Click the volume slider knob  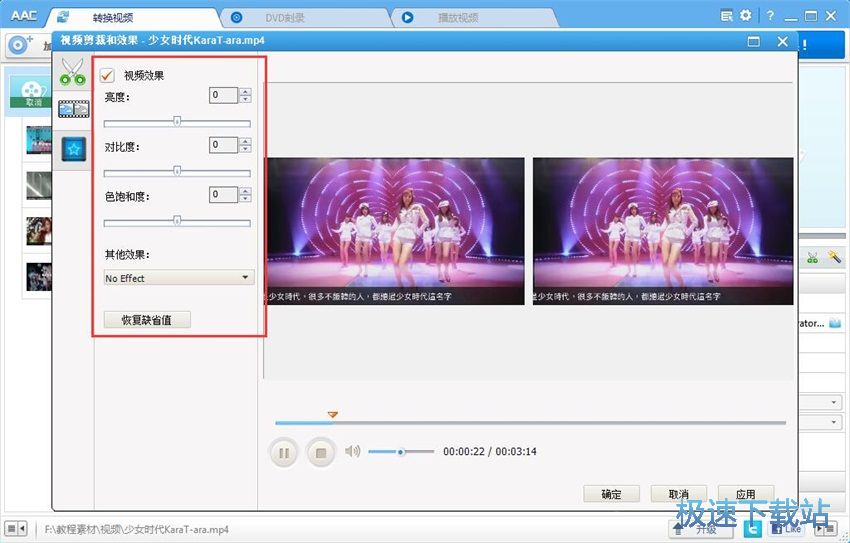point(401,451)
